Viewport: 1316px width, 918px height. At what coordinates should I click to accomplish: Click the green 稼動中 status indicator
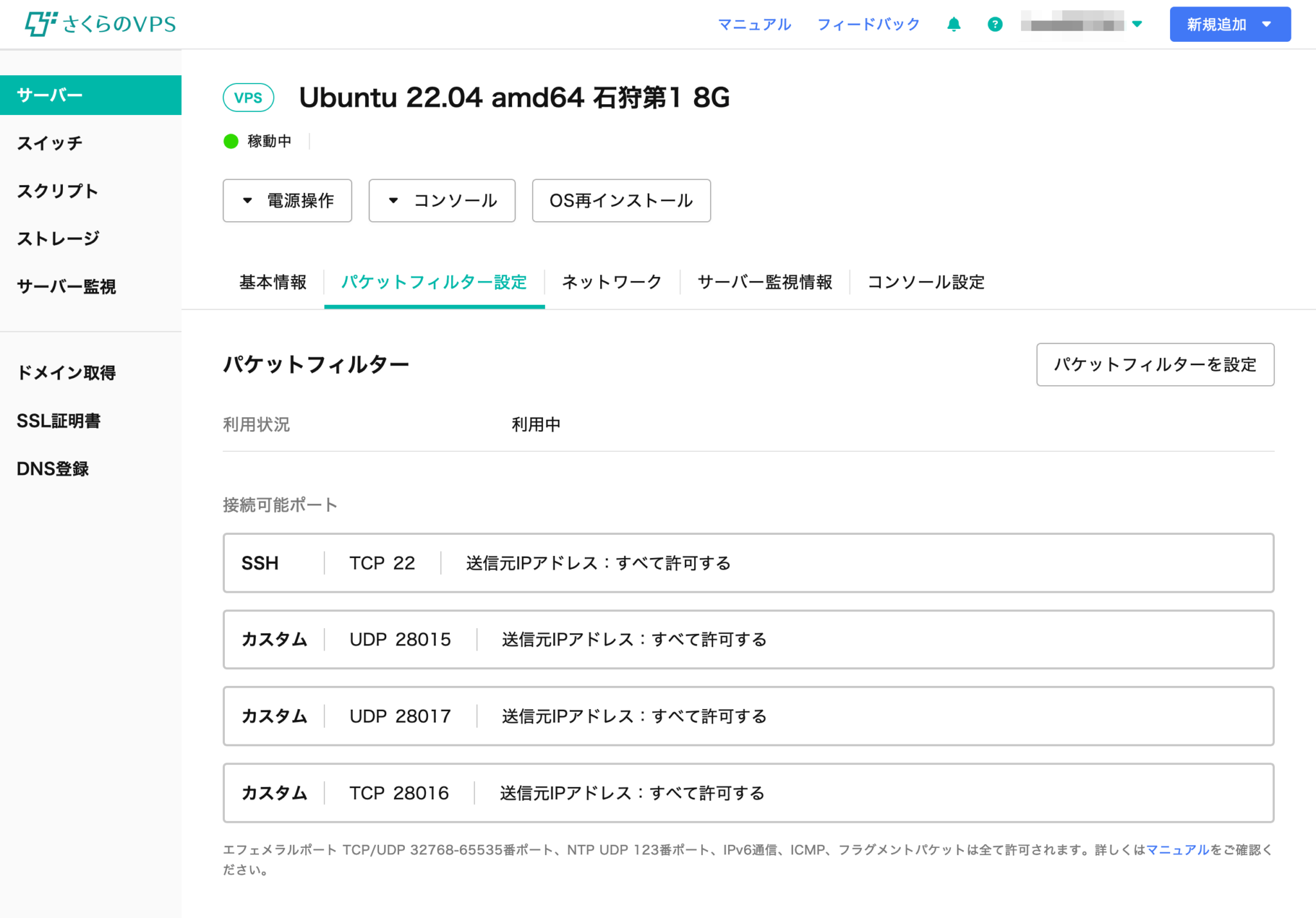tap(231, 141)
